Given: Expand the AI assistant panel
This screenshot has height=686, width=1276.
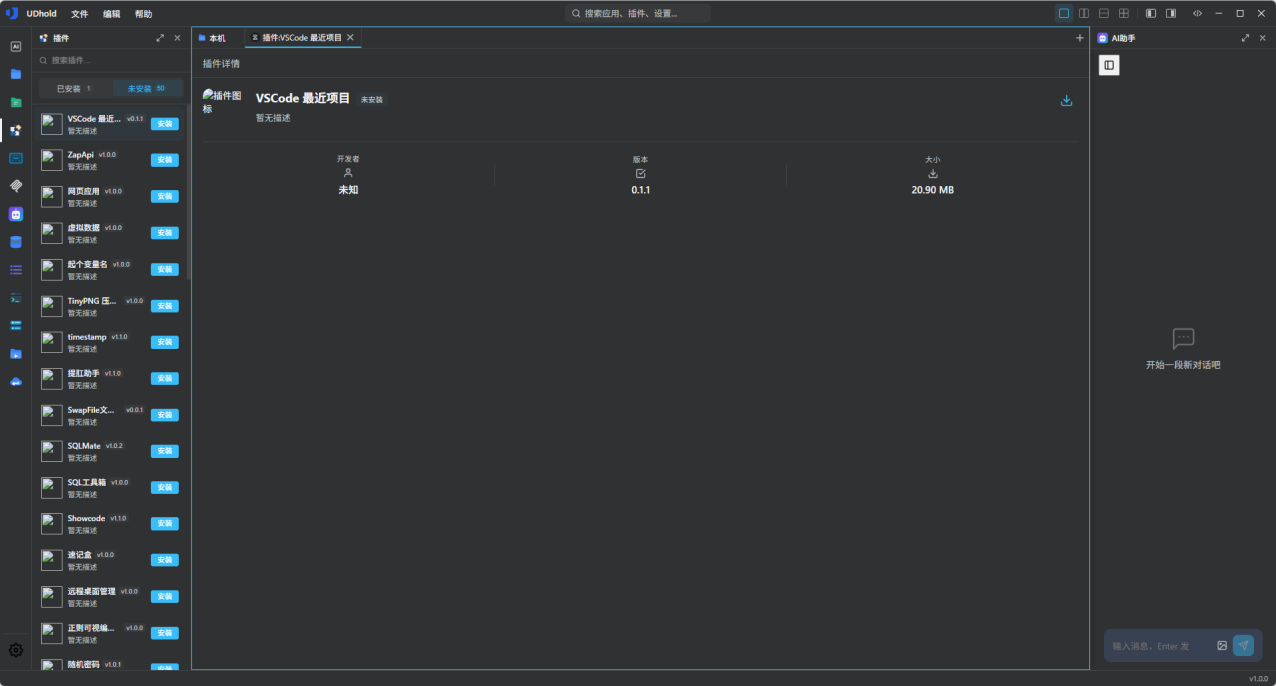Looking at the screenshot, I should pos(1245,38).
